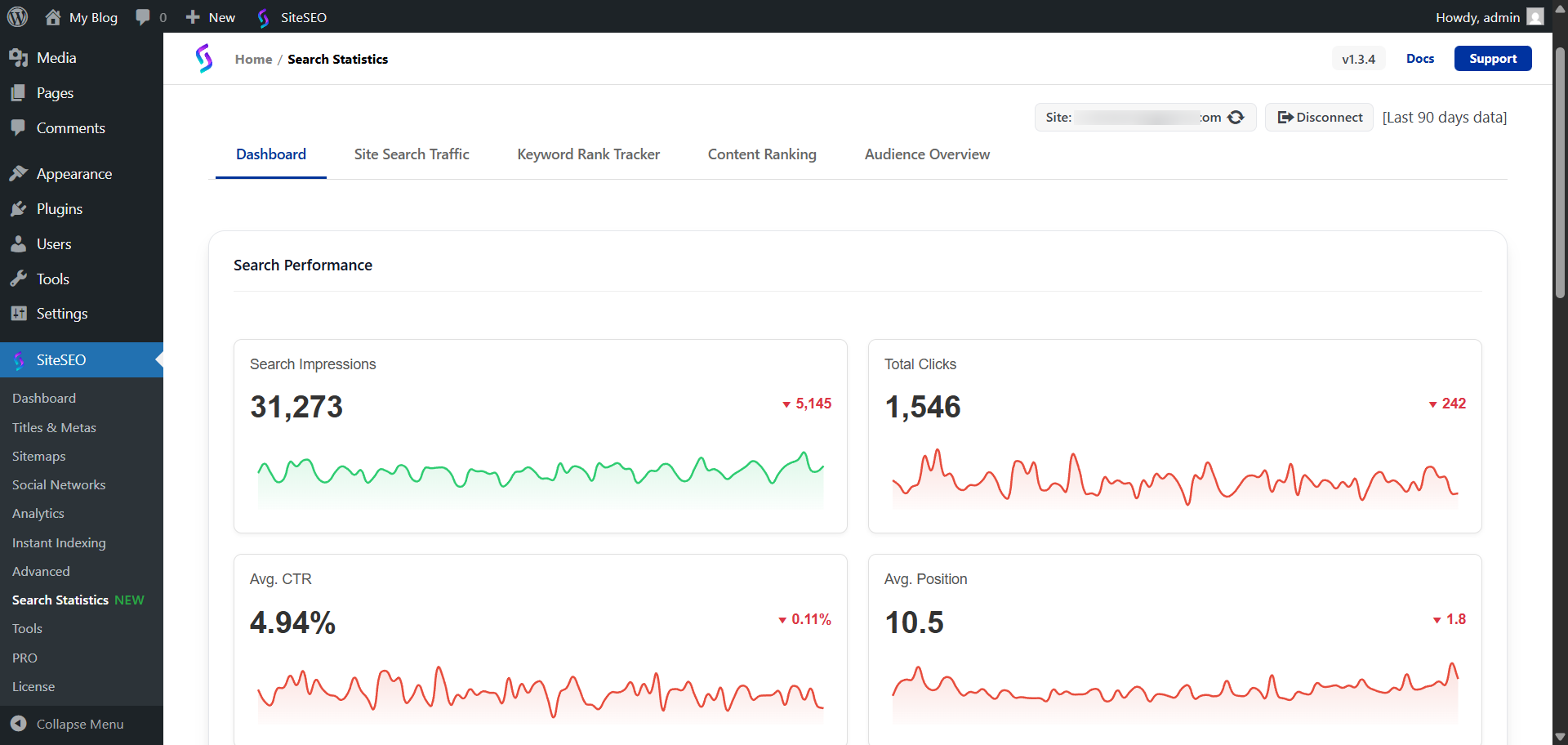Open the Keyword Rank Tracker tab
This screenshot has height=745, width=1568.
tap(588, 154)
